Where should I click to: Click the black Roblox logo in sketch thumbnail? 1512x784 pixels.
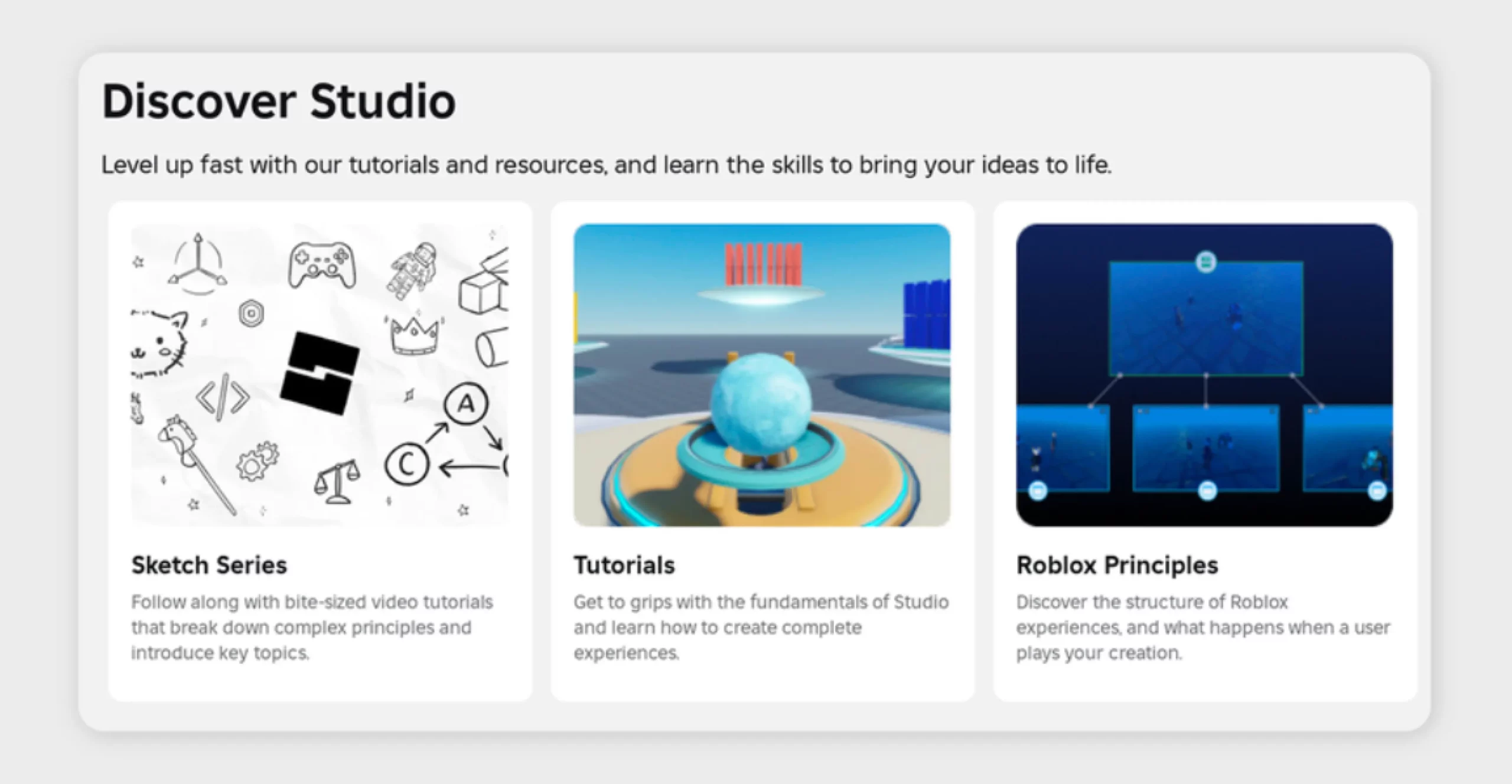pos(320,373)
